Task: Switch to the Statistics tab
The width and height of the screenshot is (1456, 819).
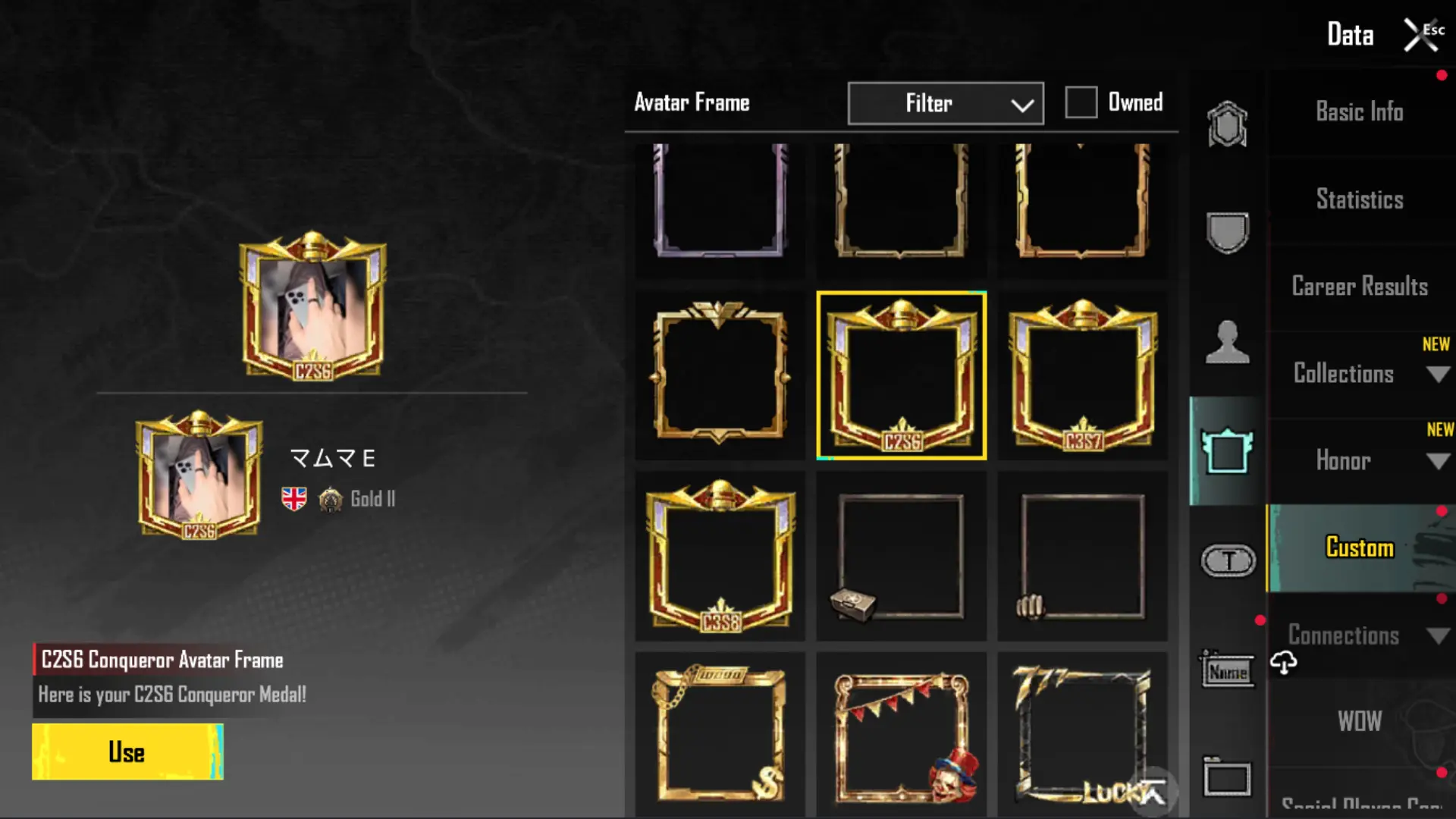Action: tap(1360, 199)
